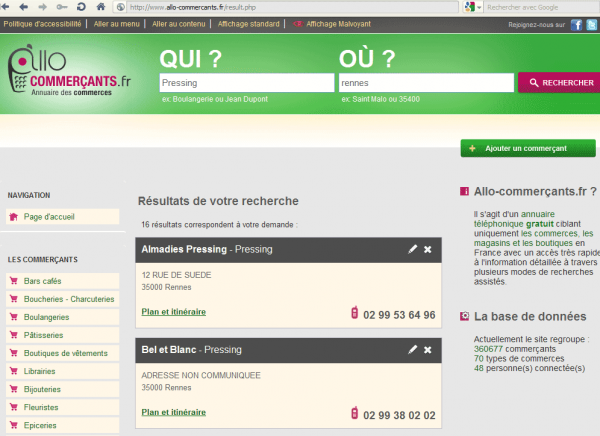Click the X icon on Bel et Blanc
Screen dimensions: 600x436
(428, 349)
